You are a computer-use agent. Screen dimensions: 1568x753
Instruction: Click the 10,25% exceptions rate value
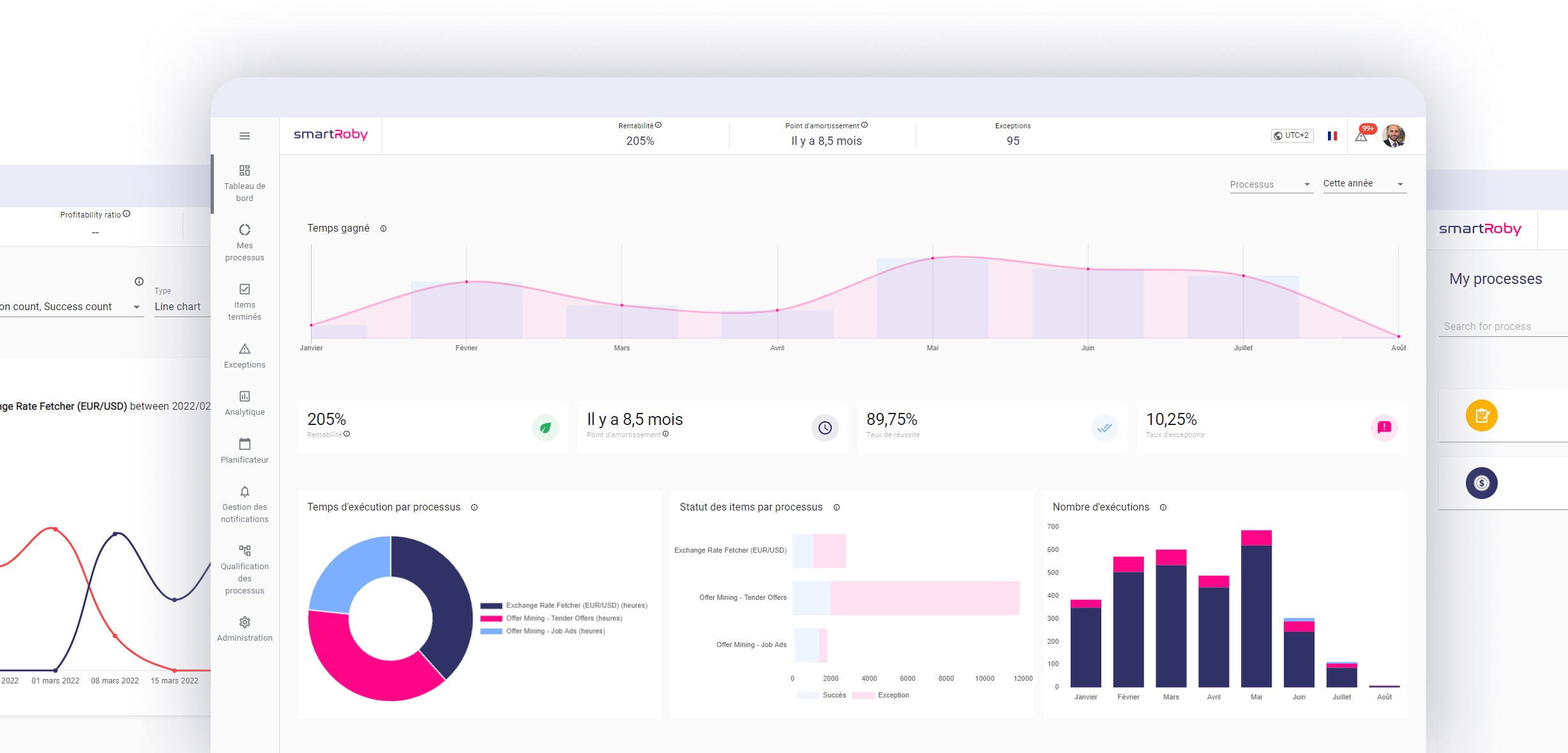[x=1171, y=419]
